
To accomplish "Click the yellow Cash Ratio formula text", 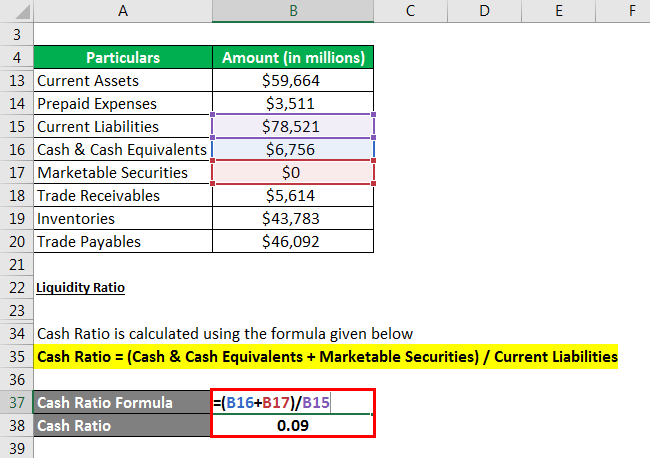I will [x=327, y=356].
